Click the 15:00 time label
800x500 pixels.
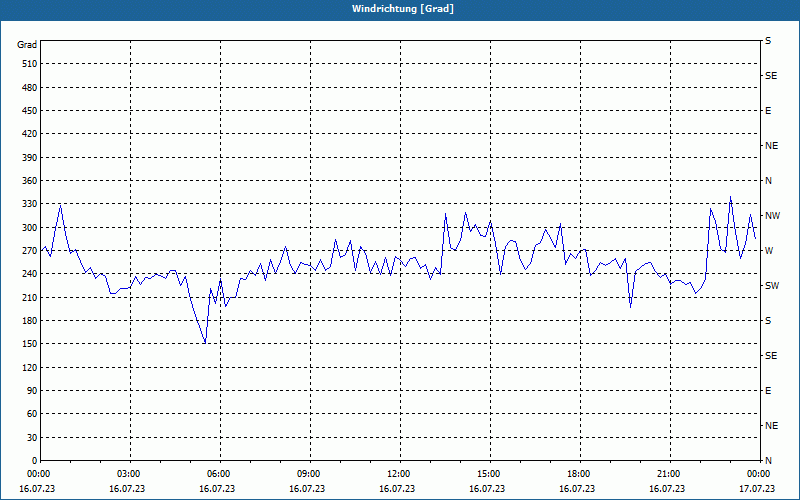(x=490, y=474)
